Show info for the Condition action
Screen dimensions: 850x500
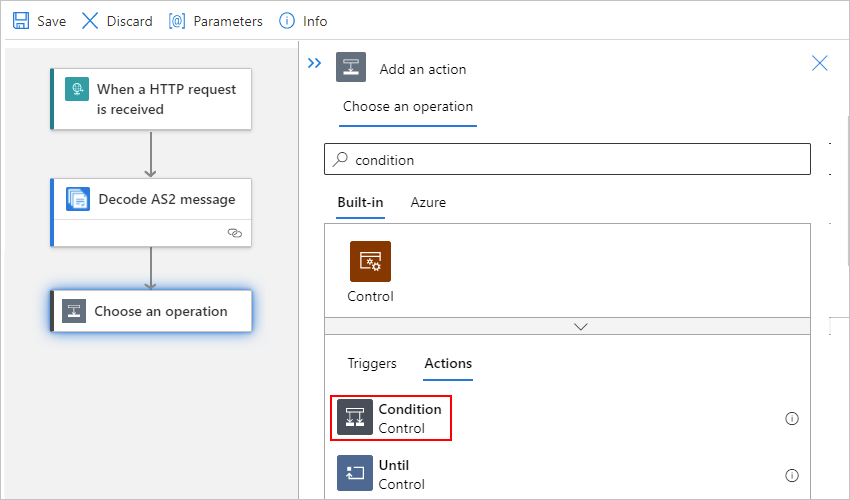click(x=792, y=419)
